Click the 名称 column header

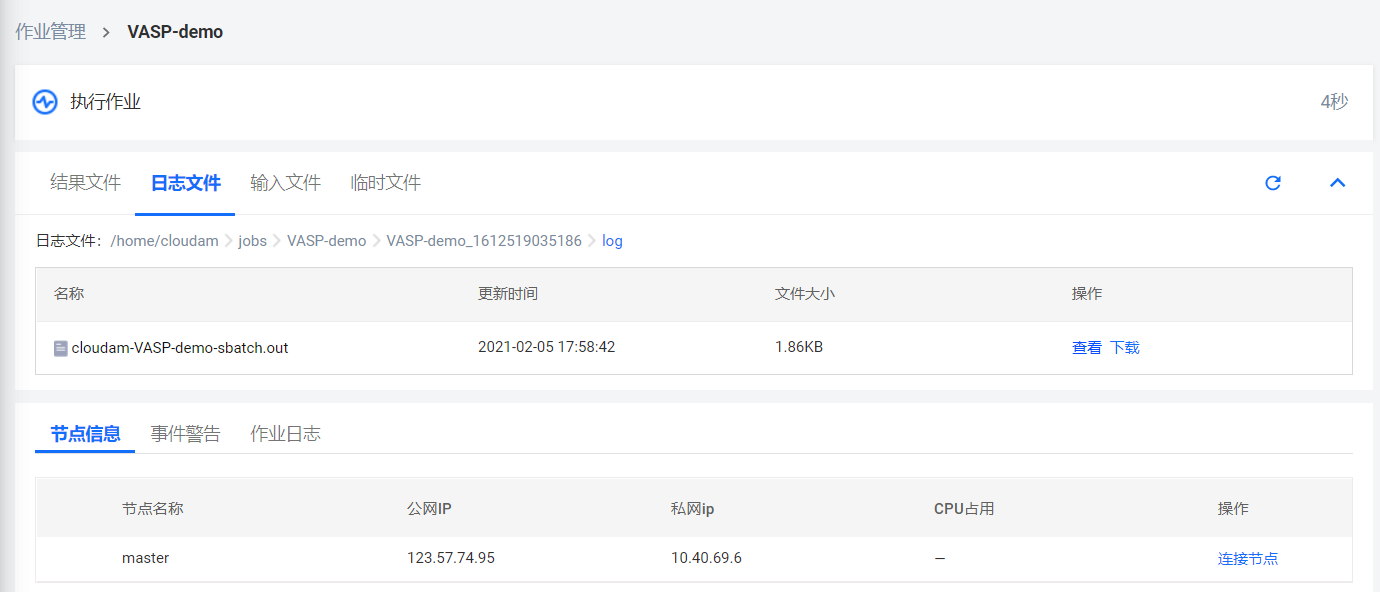click(69, 294)
